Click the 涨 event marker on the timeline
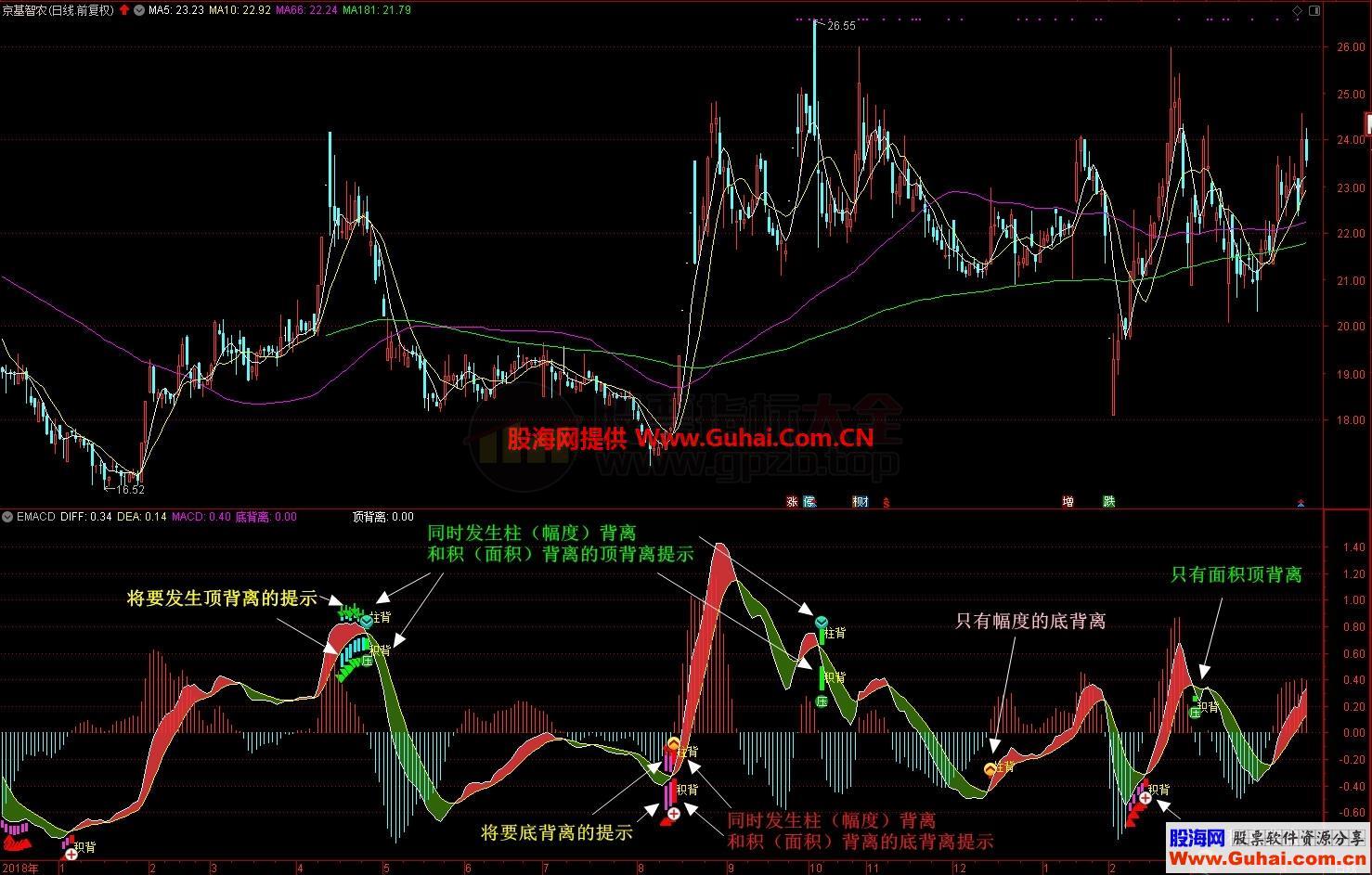 793,502
